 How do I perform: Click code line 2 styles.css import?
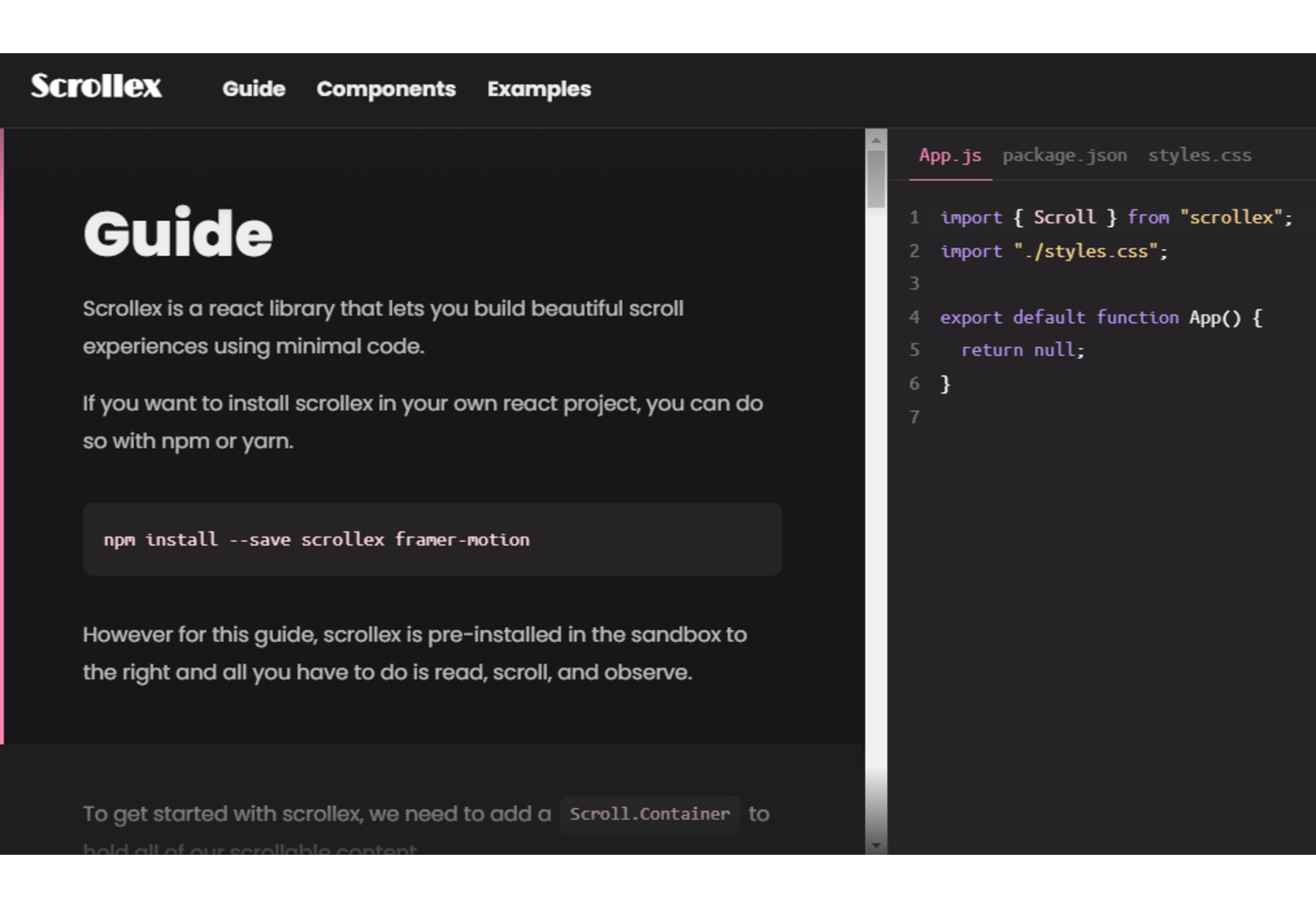click(1054, 251)
